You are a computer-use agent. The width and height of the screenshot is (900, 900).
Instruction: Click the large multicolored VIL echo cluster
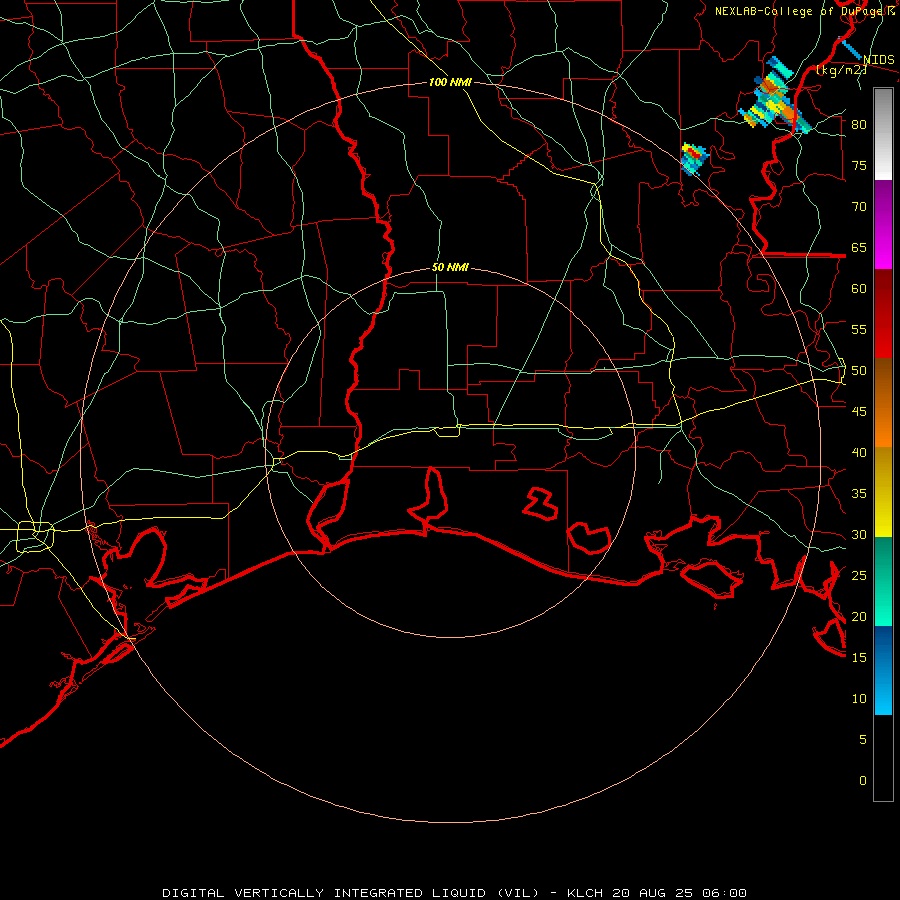[774, 96]
